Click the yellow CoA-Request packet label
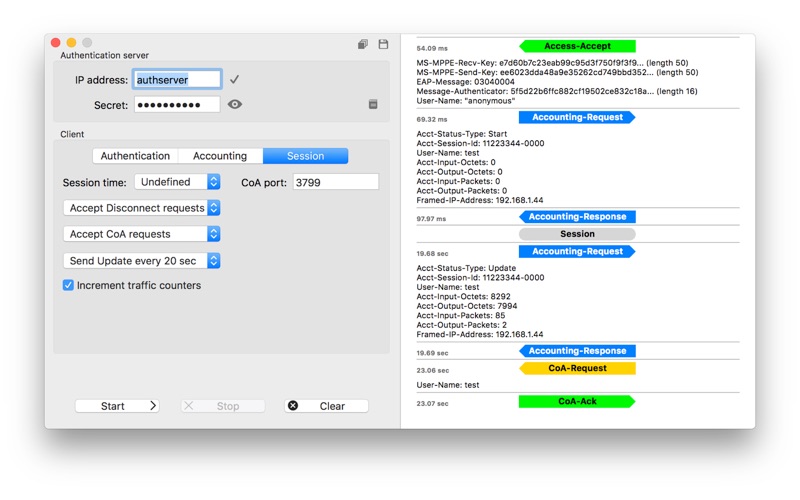The height and width of the screenshot is (500, 800). point(577,368)
